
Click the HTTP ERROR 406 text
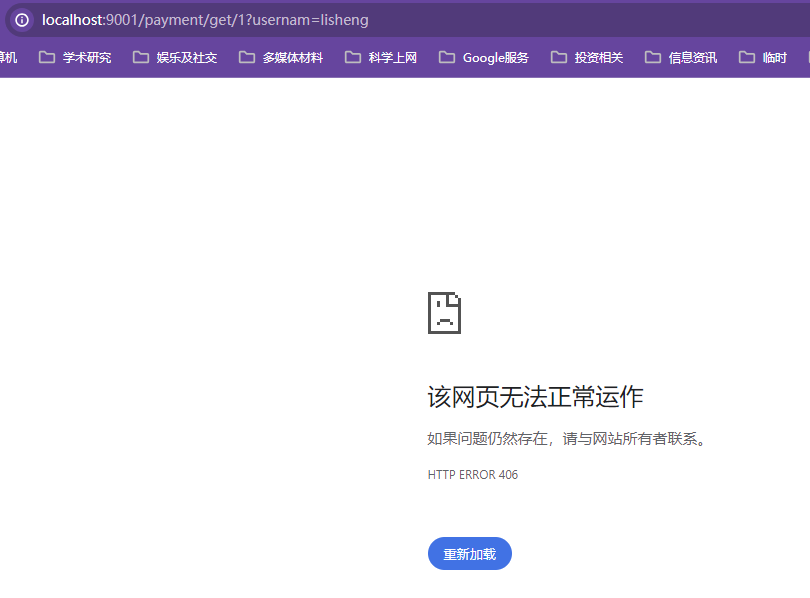pos(472,475)
